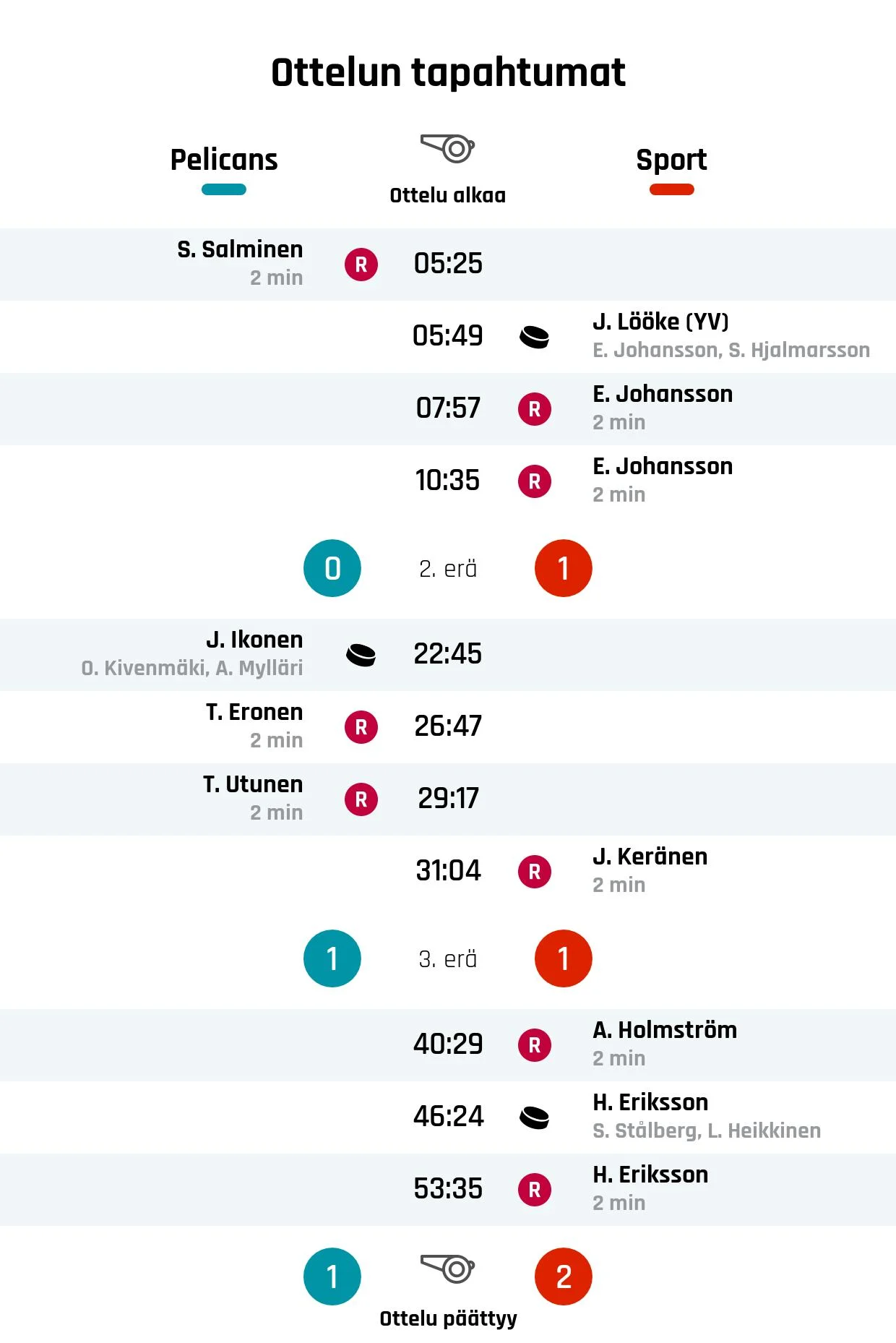Screen dimensions: 896x1343
Task: Click the penalty R icon for J. Keränen
Action: [535, 872]
